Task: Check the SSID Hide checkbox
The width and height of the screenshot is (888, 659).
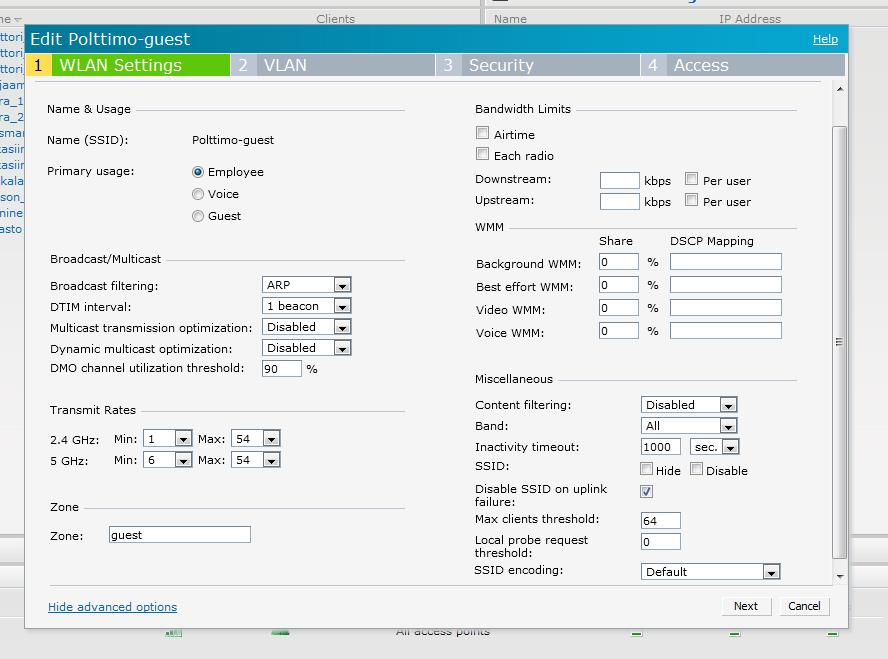Action: tap(646, 469)
